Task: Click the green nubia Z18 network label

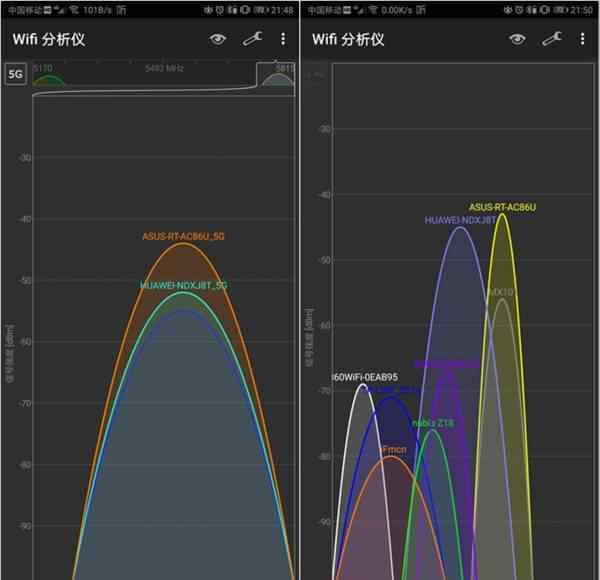Action: (x=433, y=423)
